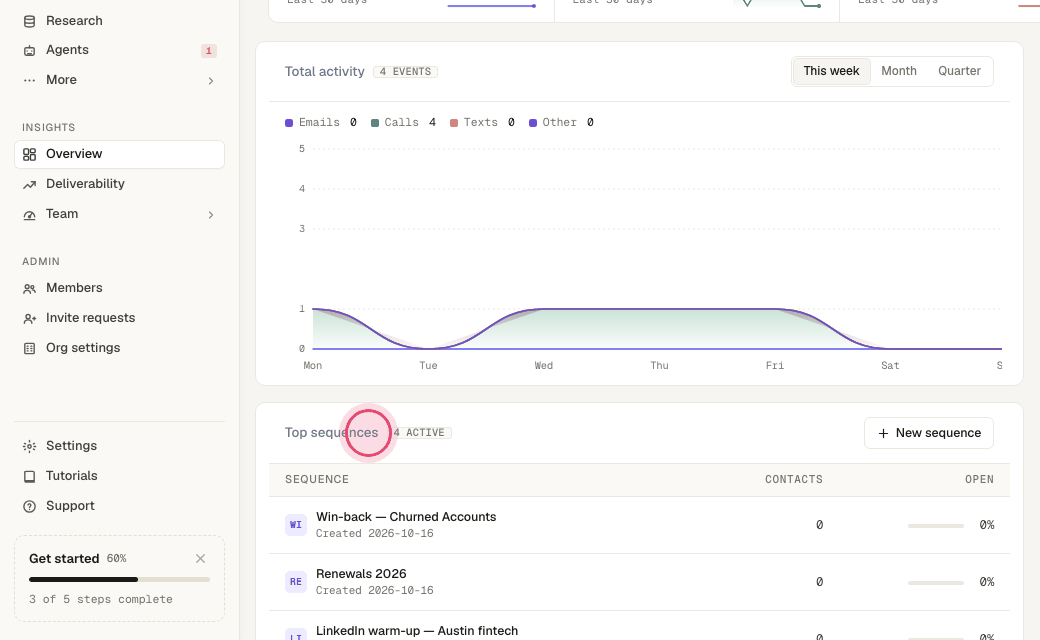The image size is (1040, 640).
Task: Toggle the Other legend series
Action: point(561,123)
